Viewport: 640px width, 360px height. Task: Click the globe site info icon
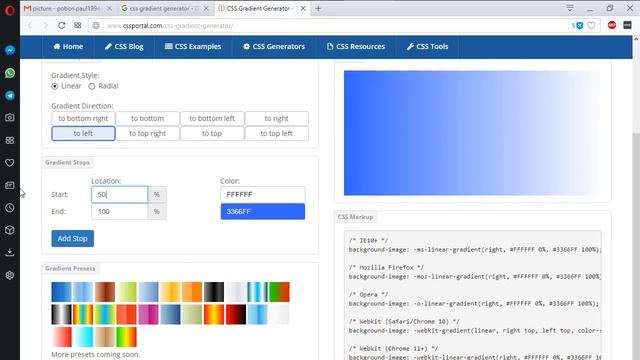point(96,26)
